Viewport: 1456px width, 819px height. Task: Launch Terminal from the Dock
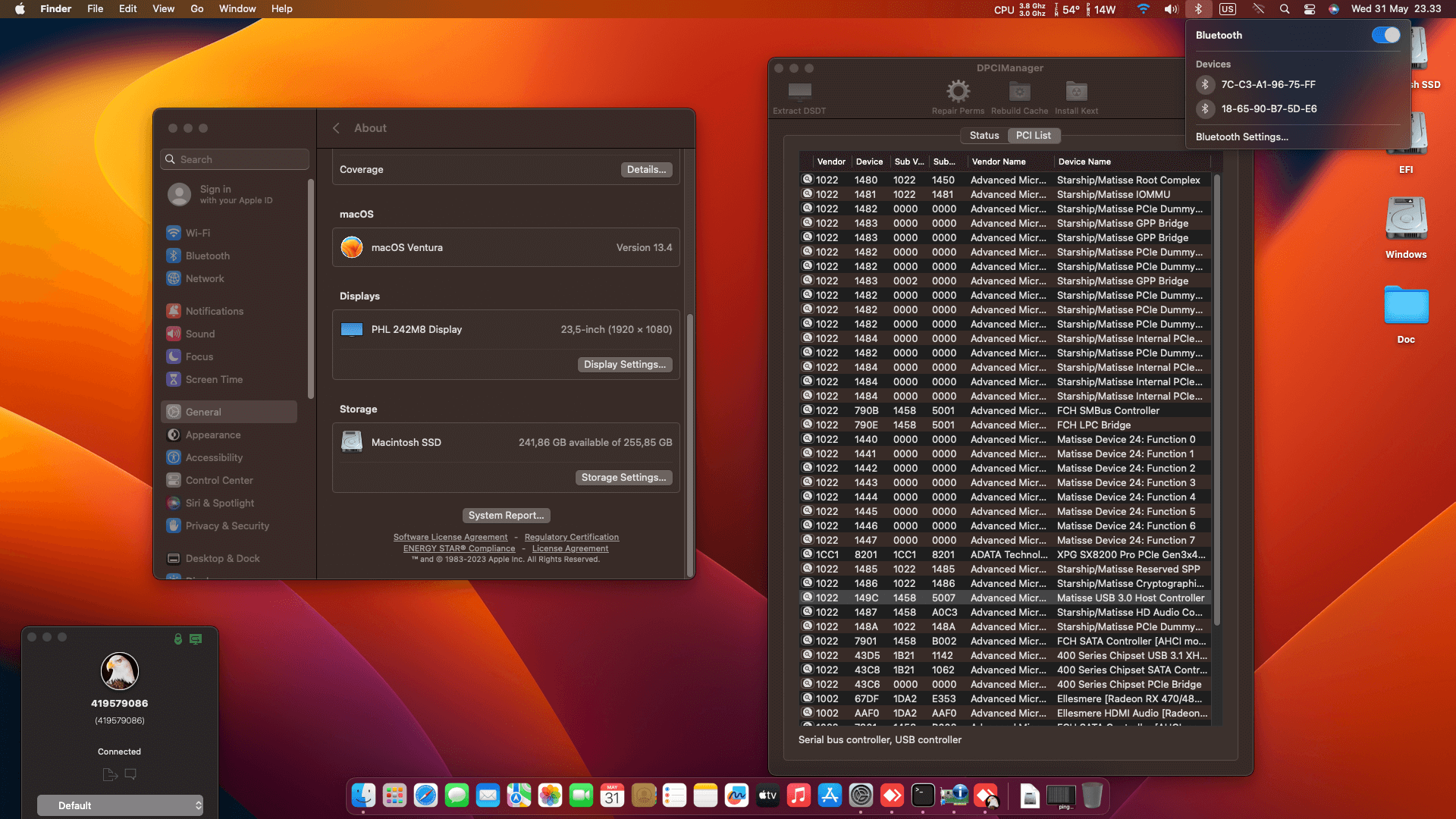click(x=922, y=795)
